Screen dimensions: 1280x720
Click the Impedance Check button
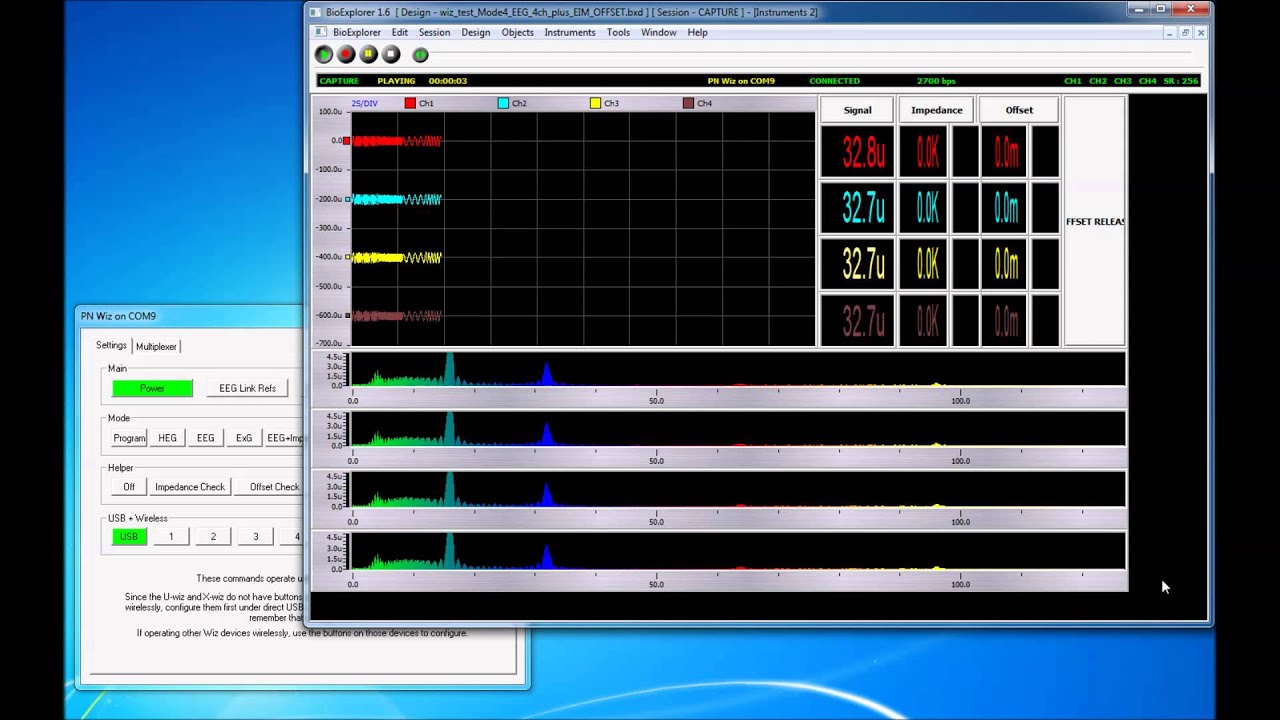pyautogui.click(x=190, y=487)
